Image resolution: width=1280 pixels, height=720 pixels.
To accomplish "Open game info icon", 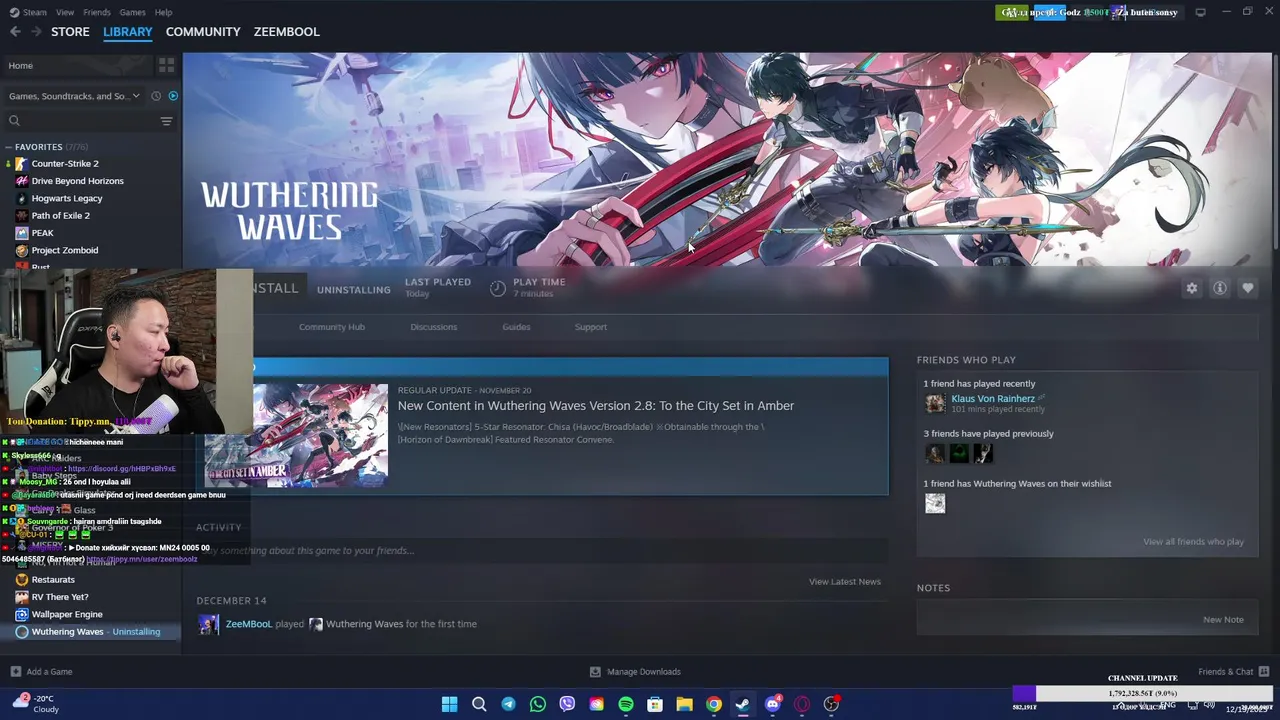I will 1220,288.
